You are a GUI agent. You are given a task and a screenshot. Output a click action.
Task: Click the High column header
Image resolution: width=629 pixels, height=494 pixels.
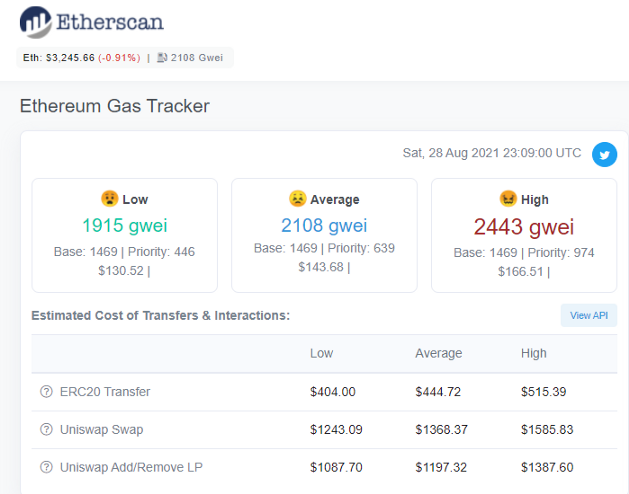click(534, 353)
